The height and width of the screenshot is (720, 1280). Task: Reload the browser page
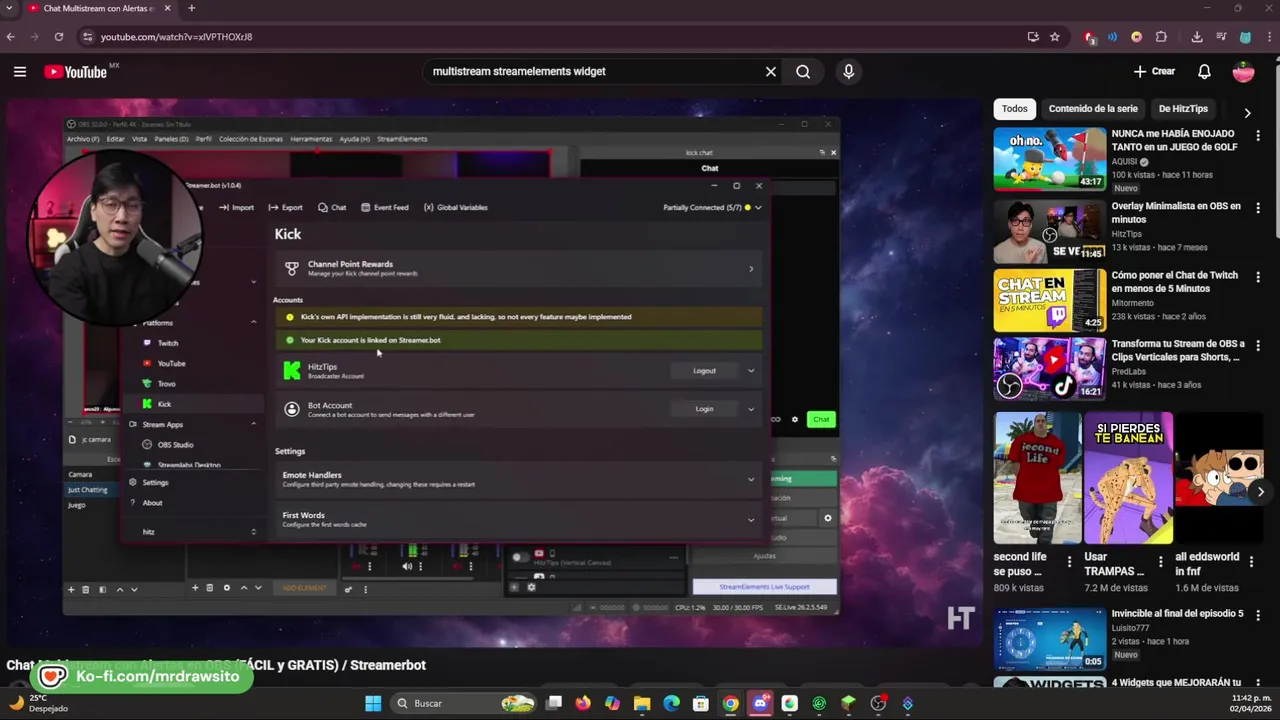click(x=59, y=37)
